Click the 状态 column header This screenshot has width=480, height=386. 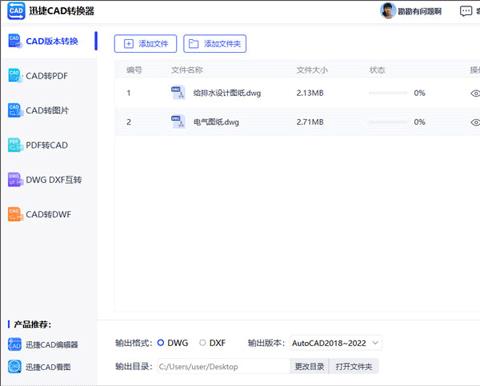[377, 70]
